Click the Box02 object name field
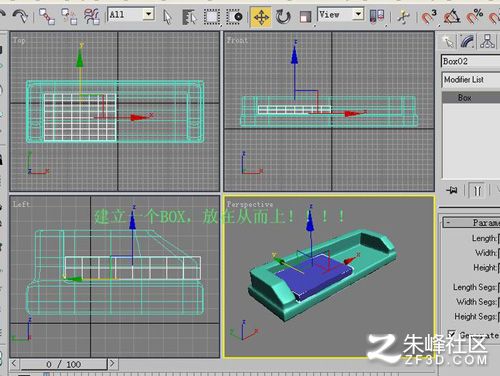The image size is (500, 376). [471, 61]
